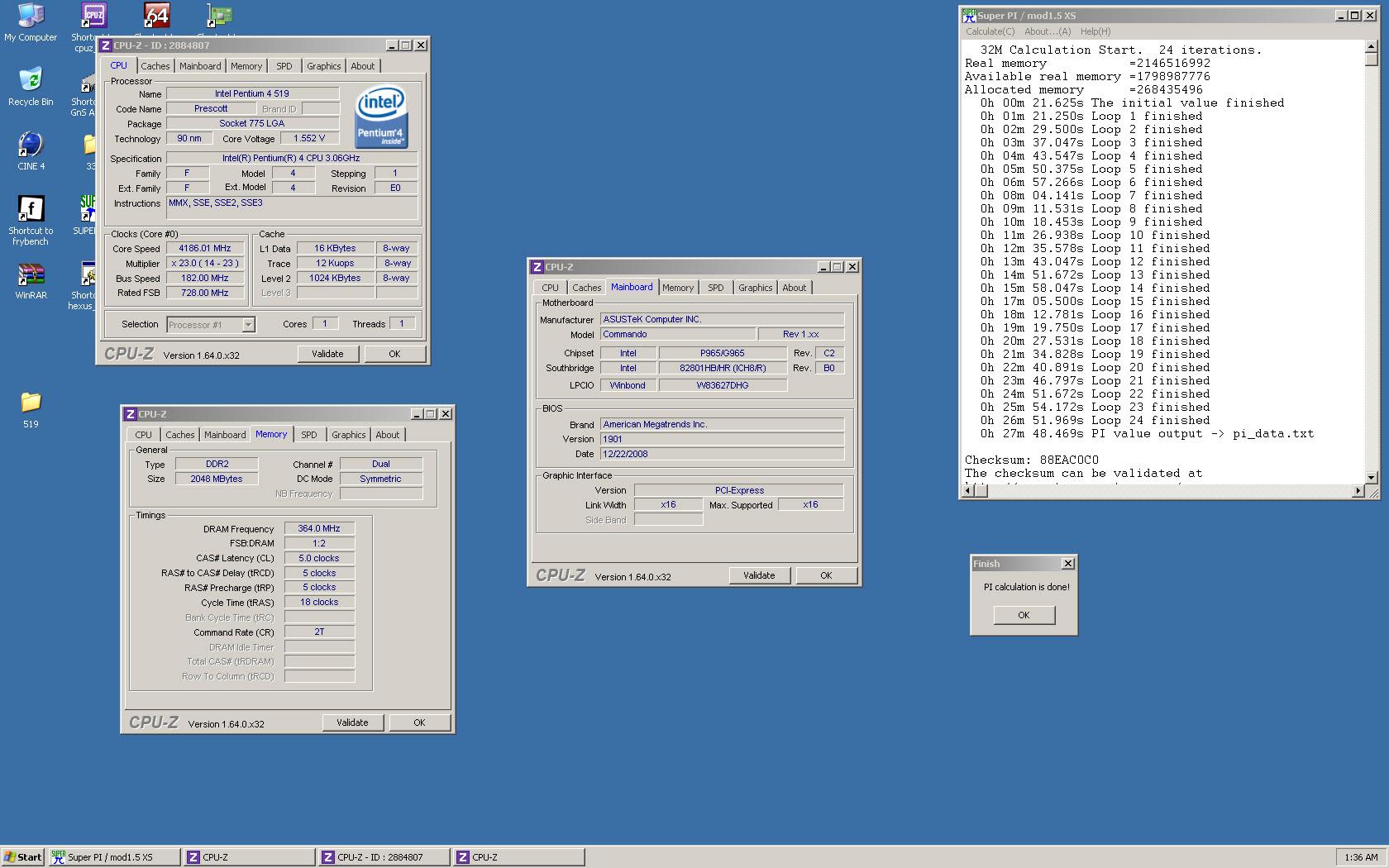Click the Intel Pentium 4 logo in CPU-Z
Viewport: 1389px width, 868px height.
[x=381, y=117]
